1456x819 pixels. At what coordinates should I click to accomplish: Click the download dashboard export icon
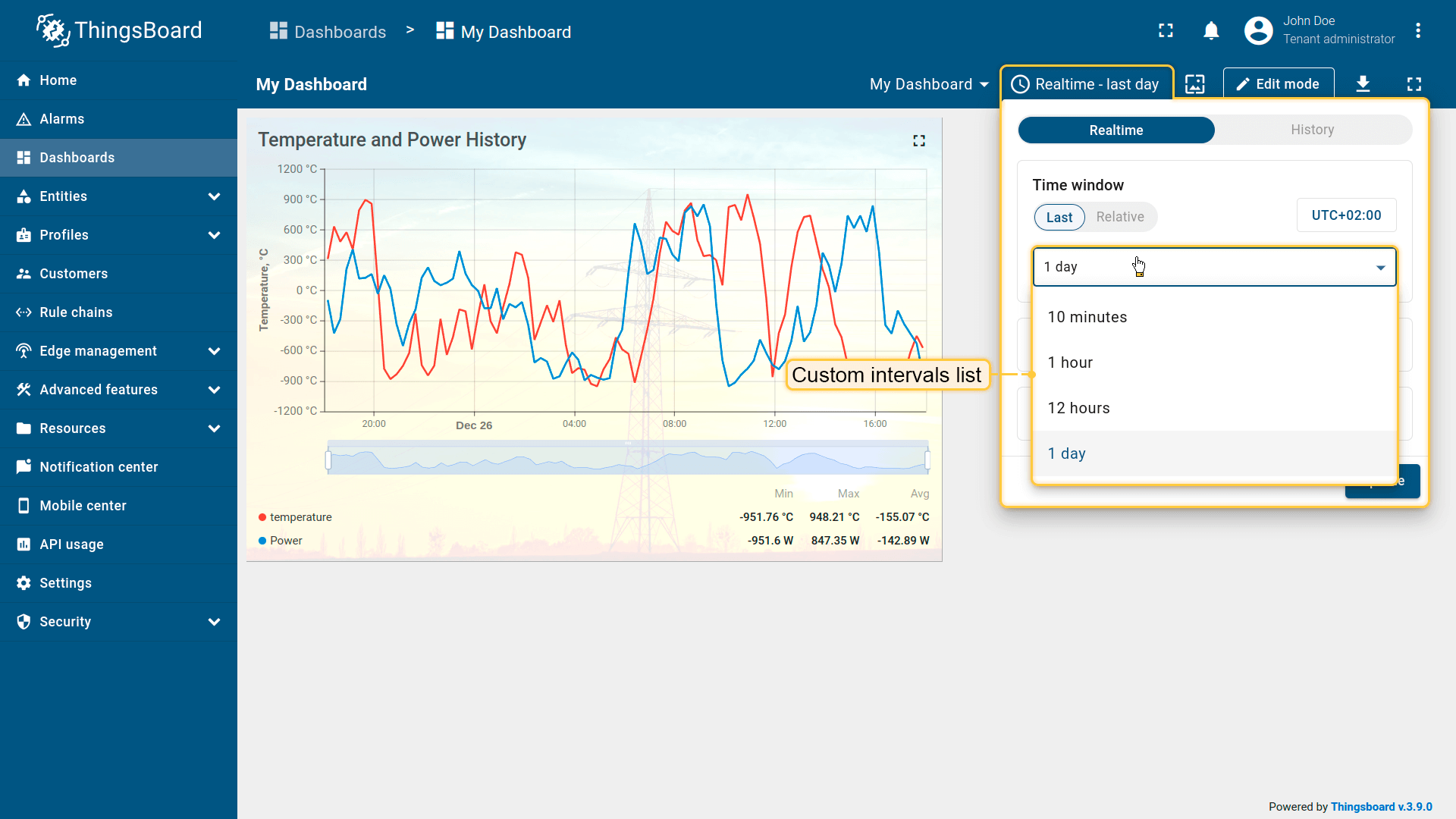1363,84
